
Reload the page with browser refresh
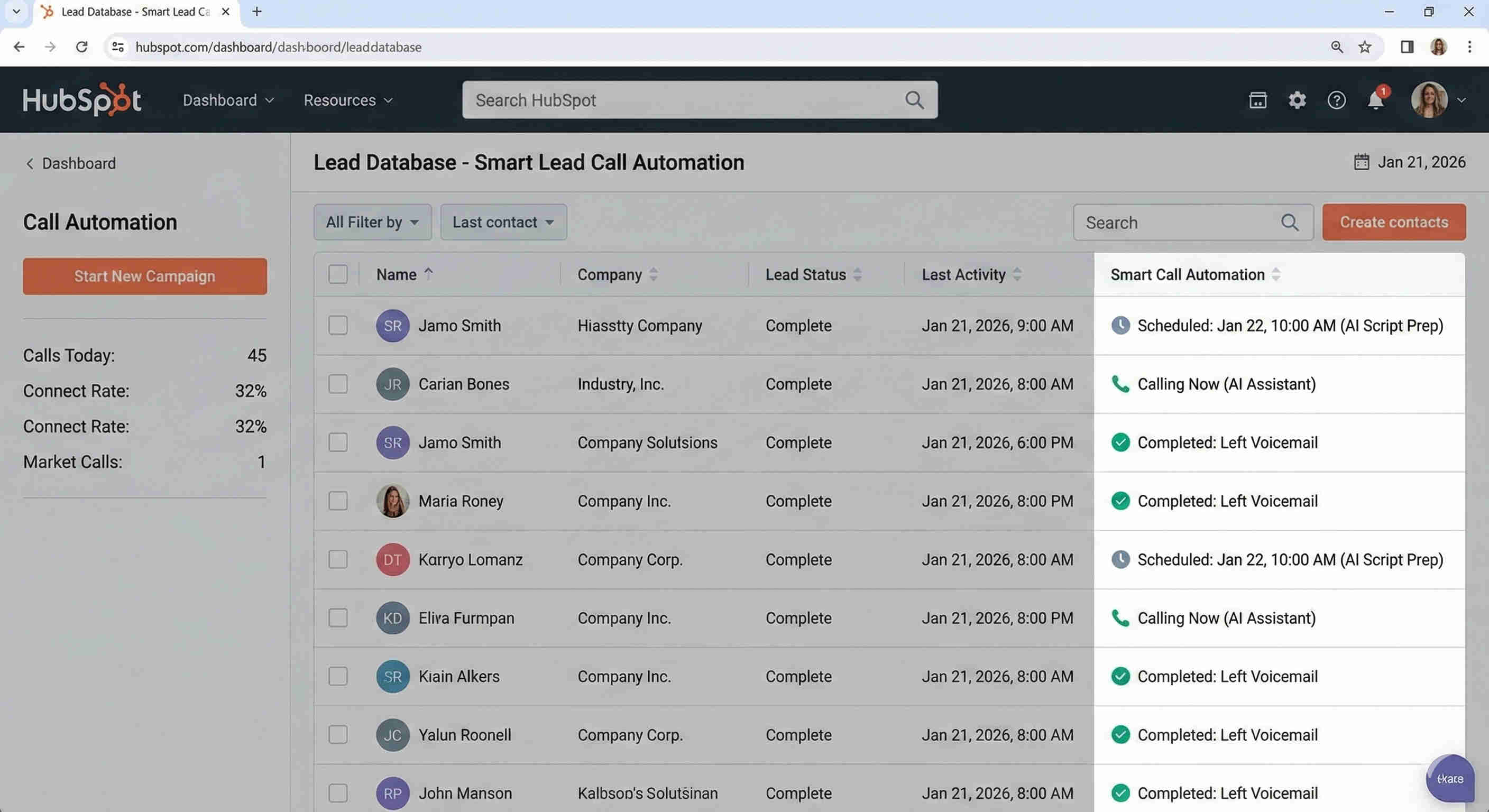(x=81, y=47)
